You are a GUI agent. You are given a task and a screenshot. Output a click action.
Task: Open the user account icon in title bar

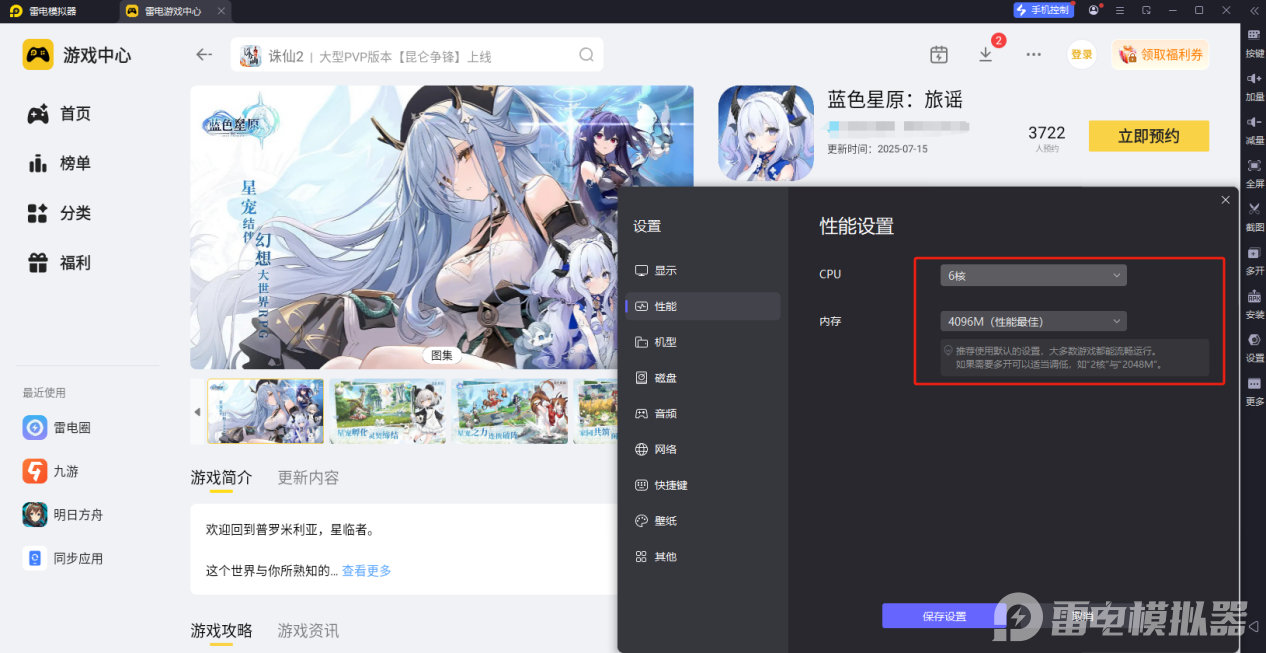click(x=1094, y=10)
